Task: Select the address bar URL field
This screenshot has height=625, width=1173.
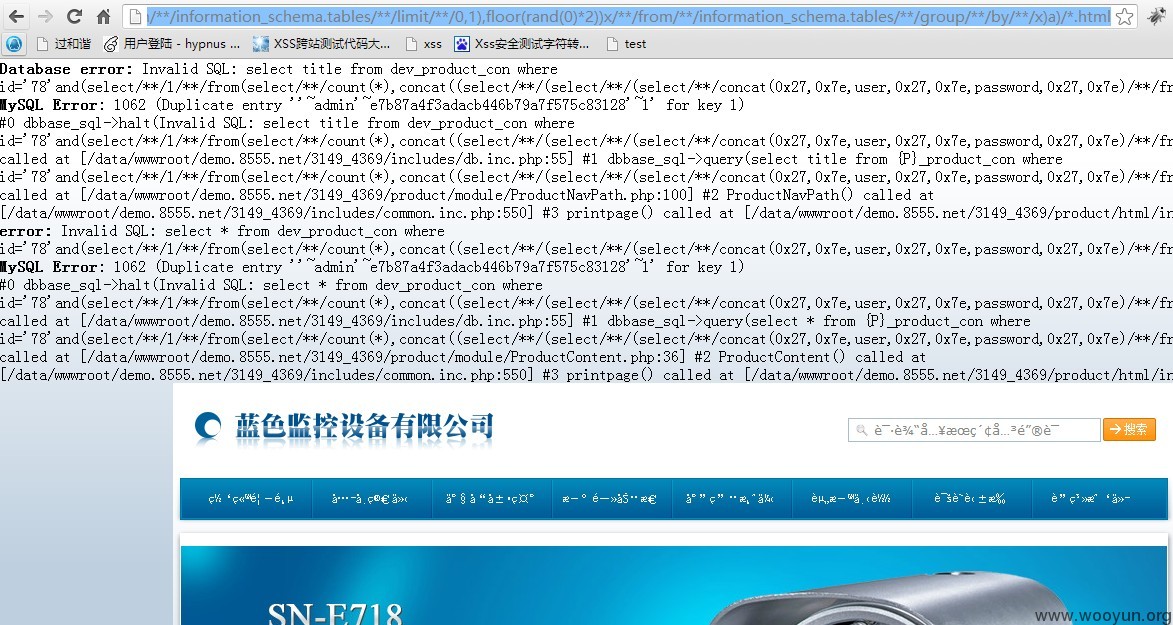Action: click(628, 16)
